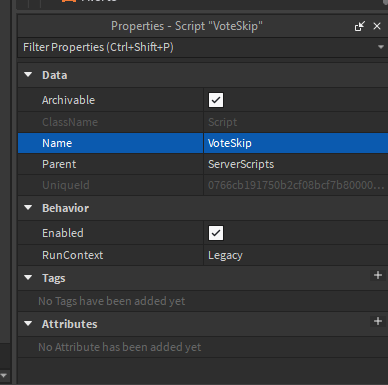Click the UniqueId property label
This screenshot has width=388, height=385.
coord(66,185)
